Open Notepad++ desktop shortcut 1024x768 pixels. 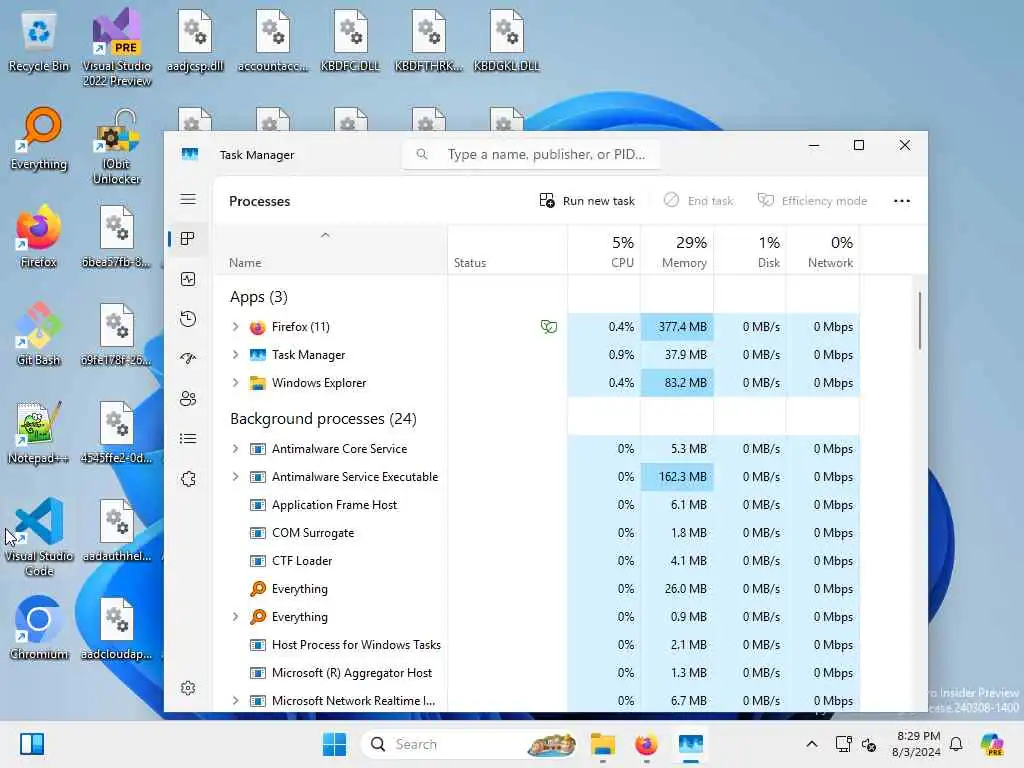[39, 433]
